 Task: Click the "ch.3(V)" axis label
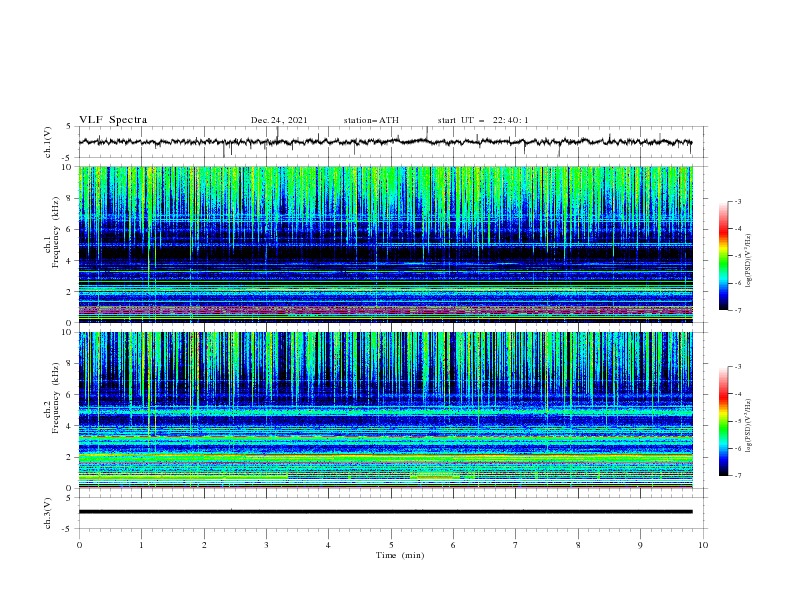coord(48,513)
